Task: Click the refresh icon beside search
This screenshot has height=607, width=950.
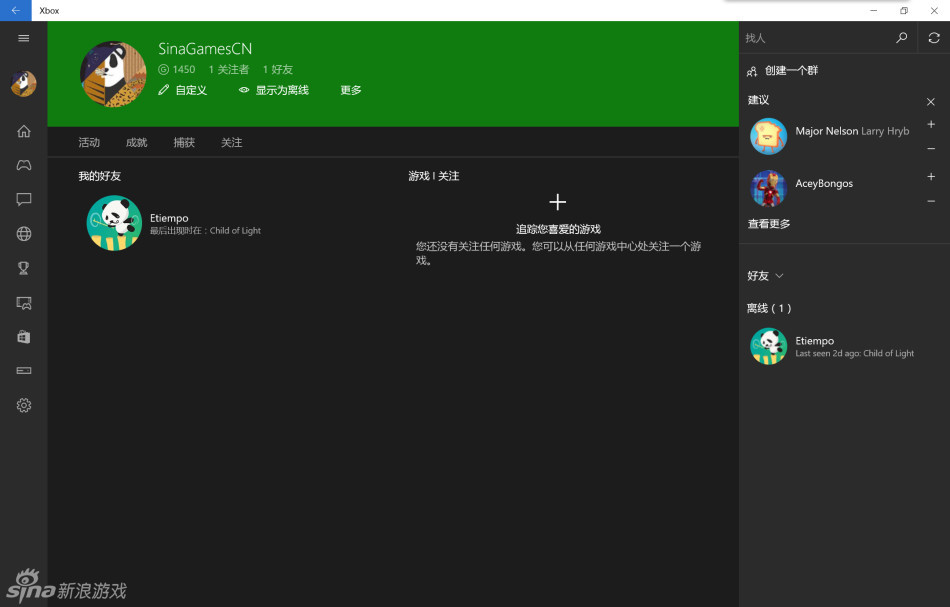Action: click(933, 38)
